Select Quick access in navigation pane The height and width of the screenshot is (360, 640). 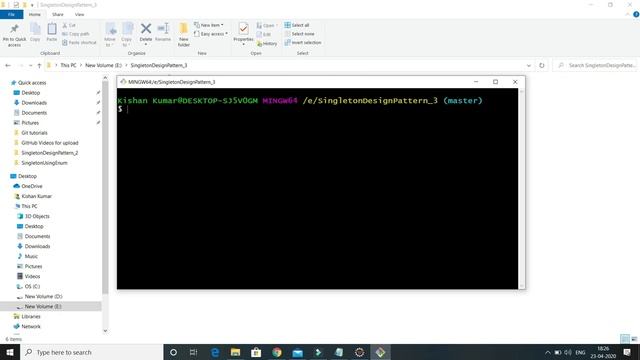32,82
